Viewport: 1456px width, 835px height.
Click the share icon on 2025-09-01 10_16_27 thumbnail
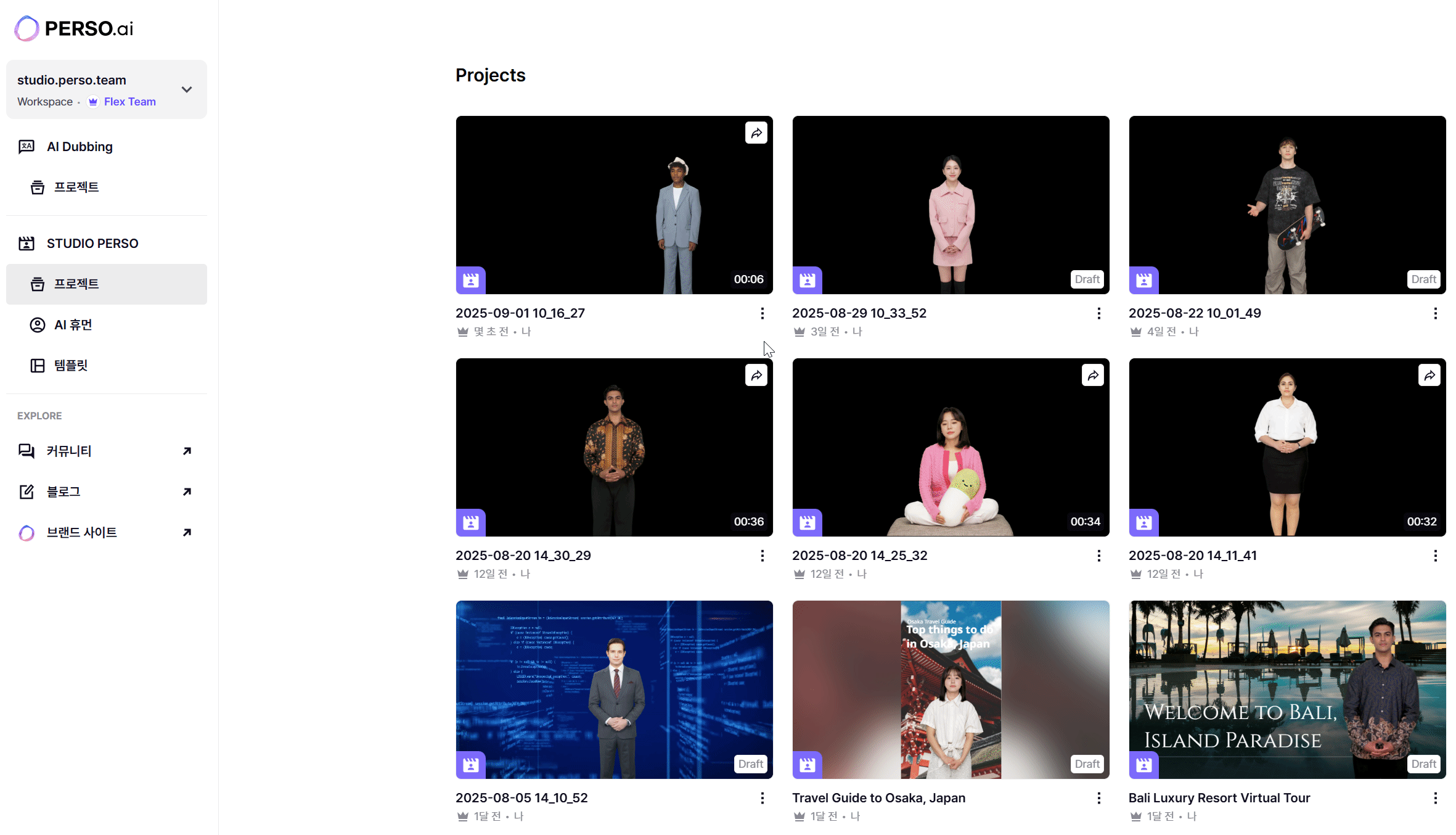pyautogui.click(x=756, y=133)
